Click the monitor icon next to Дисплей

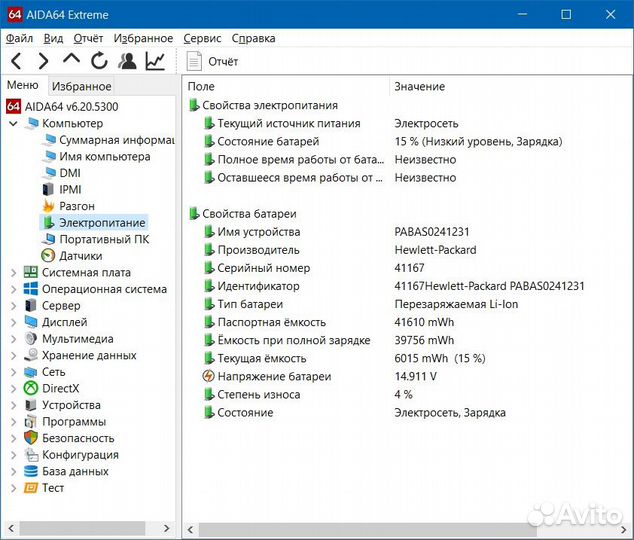(x=31, y=322)
